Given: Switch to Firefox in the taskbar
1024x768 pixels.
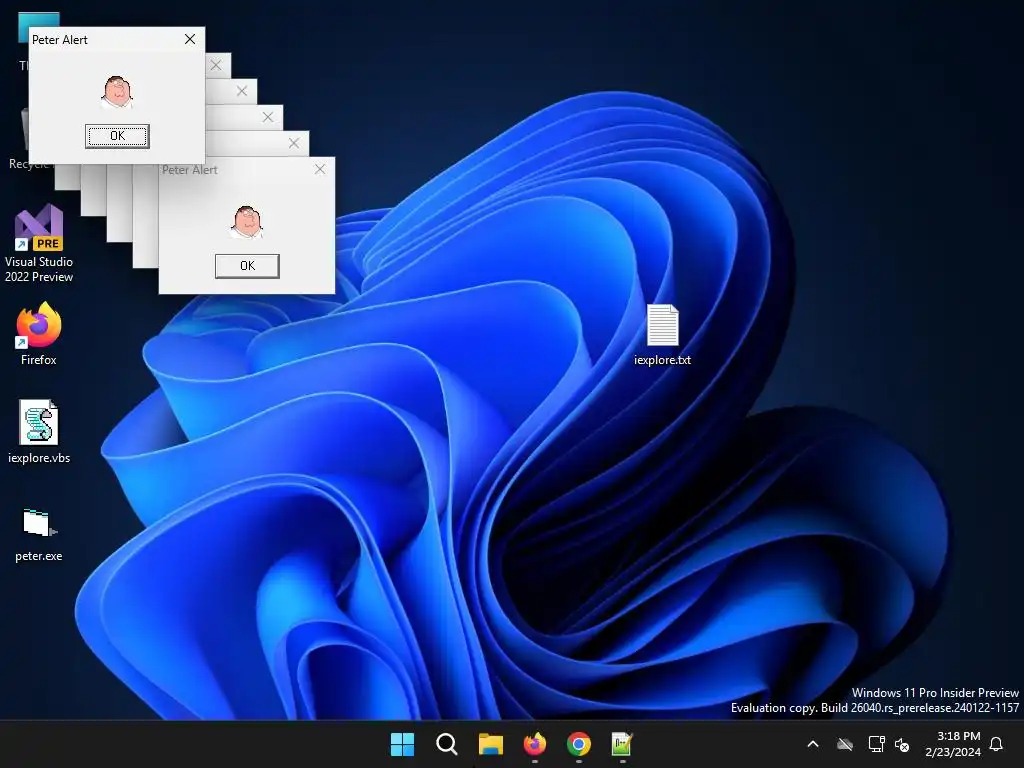Looking at the screenshot, I should 535,744.
